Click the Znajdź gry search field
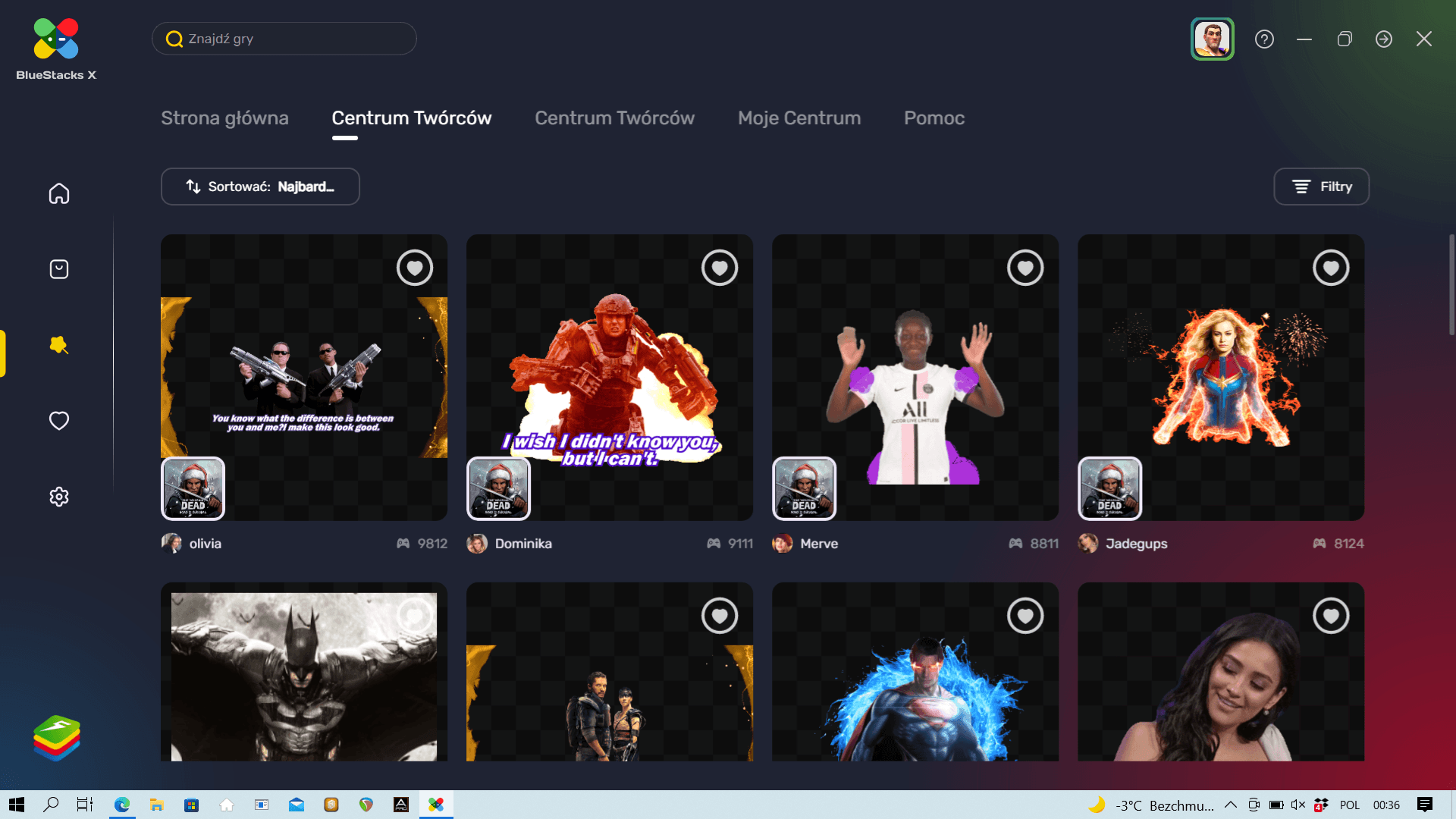 coord(284,39)
